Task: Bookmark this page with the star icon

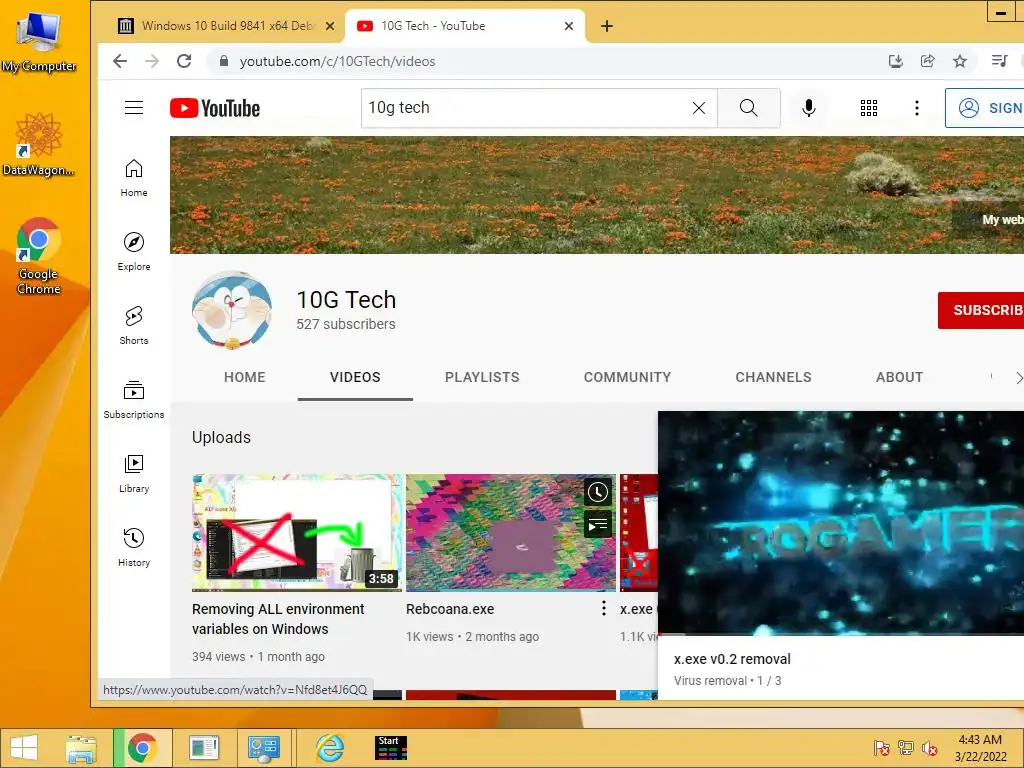Action: [959, 61]
